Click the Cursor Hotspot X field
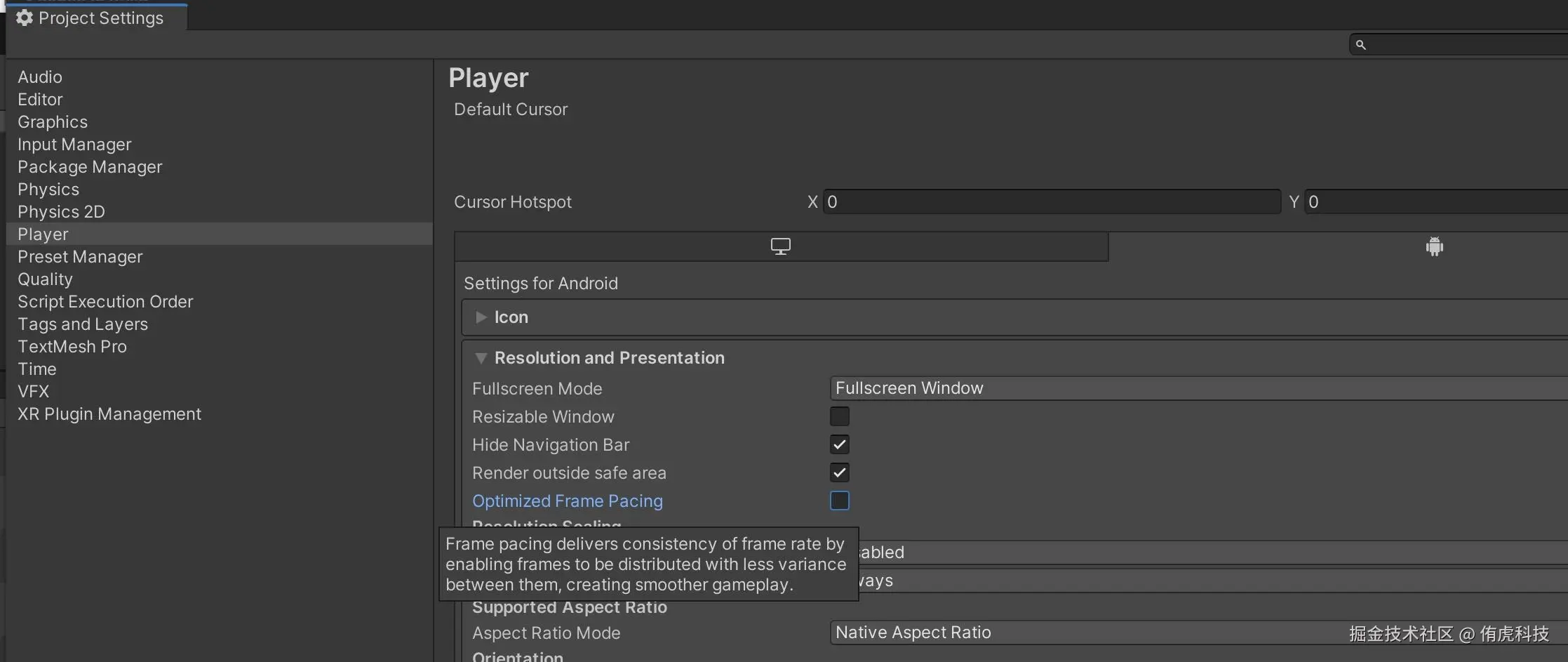Image resolution: width=1568 pixels, height=662 pixels. click(1051, 202)
